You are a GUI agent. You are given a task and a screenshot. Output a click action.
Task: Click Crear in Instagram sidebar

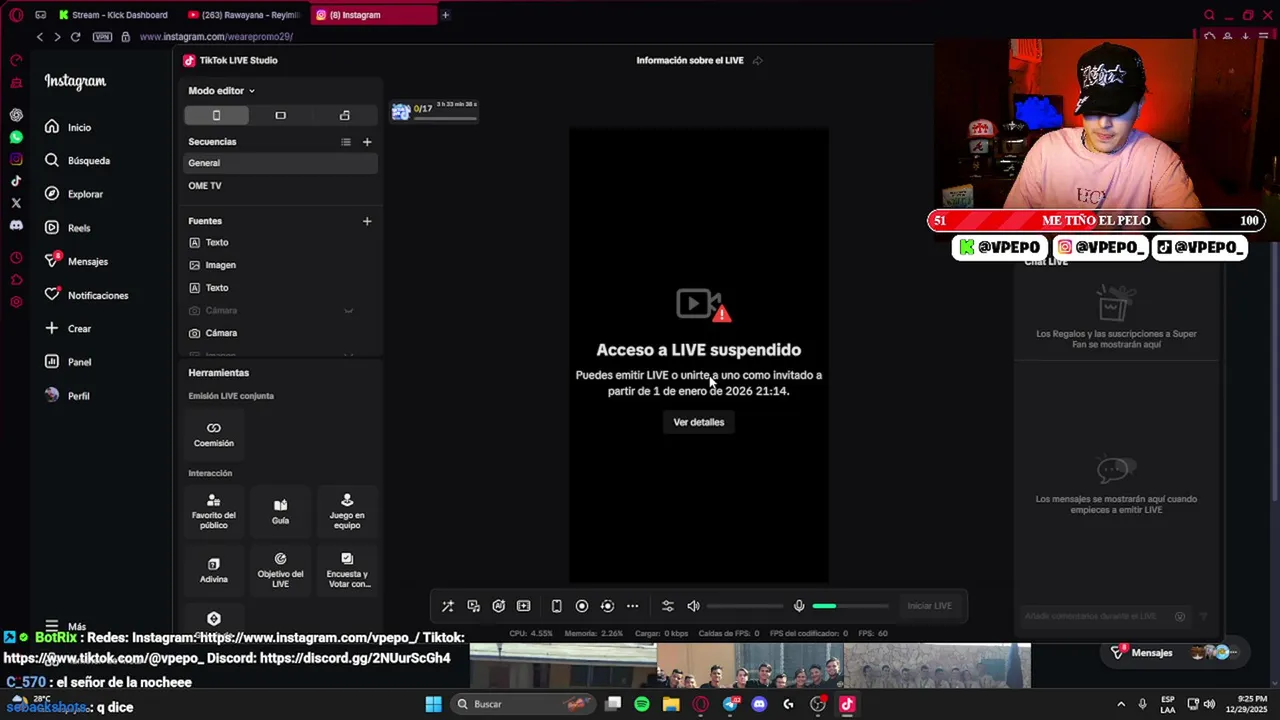tap(68, 328)
